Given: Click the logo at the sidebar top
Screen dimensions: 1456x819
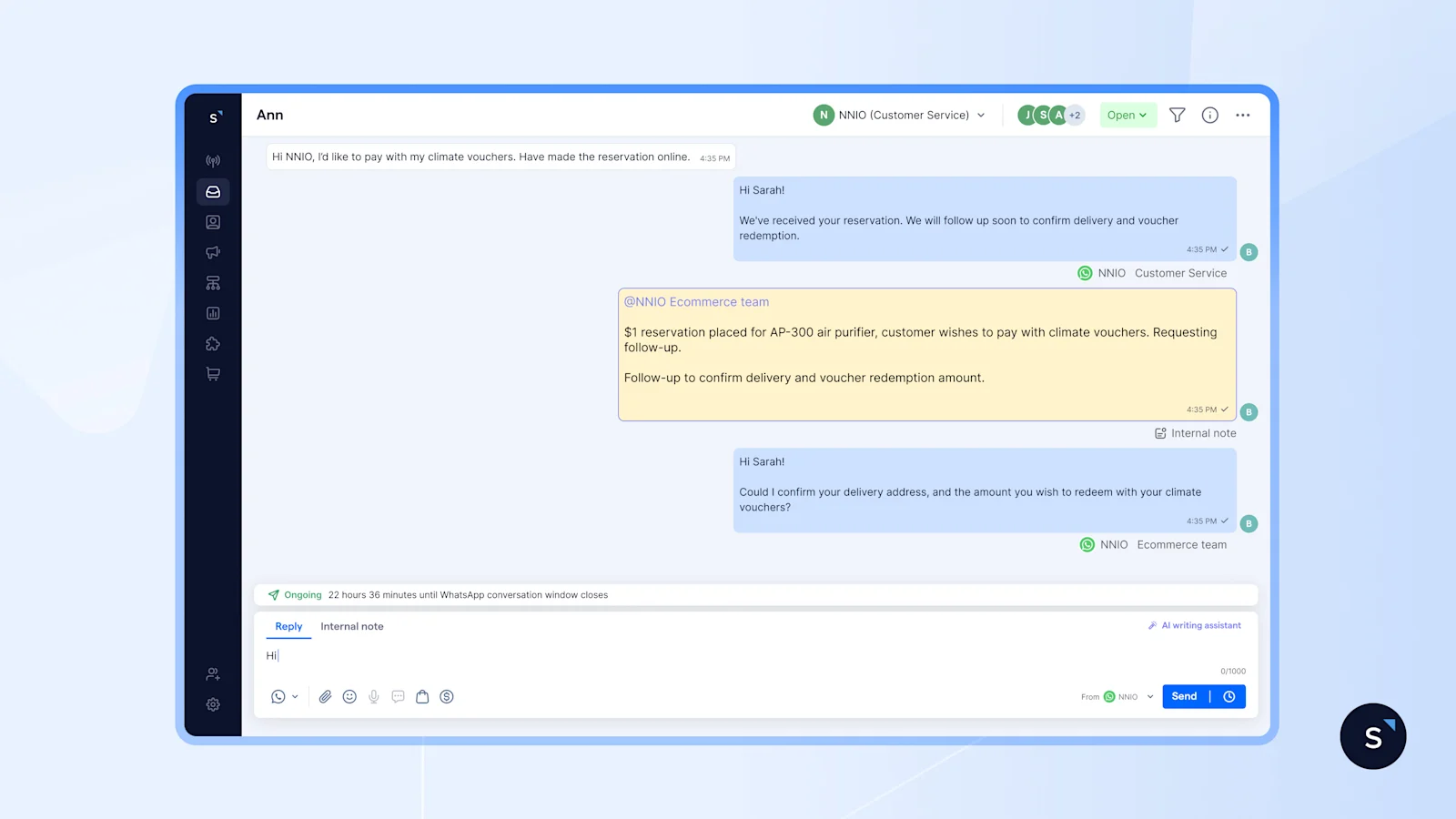Looking at the screenshot, I should 215,116.
